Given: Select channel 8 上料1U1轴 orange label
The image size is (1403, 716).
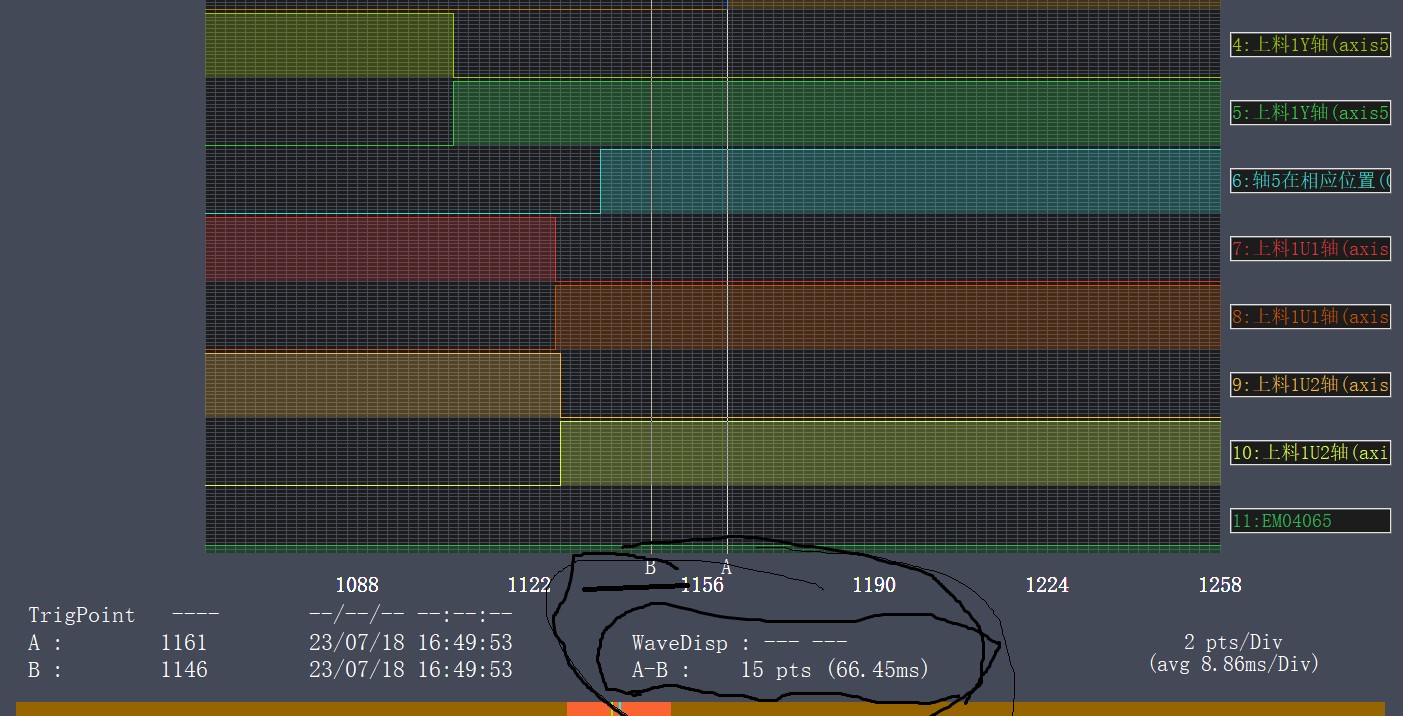Looking at the screenshot, I should tap(1310, 317).
